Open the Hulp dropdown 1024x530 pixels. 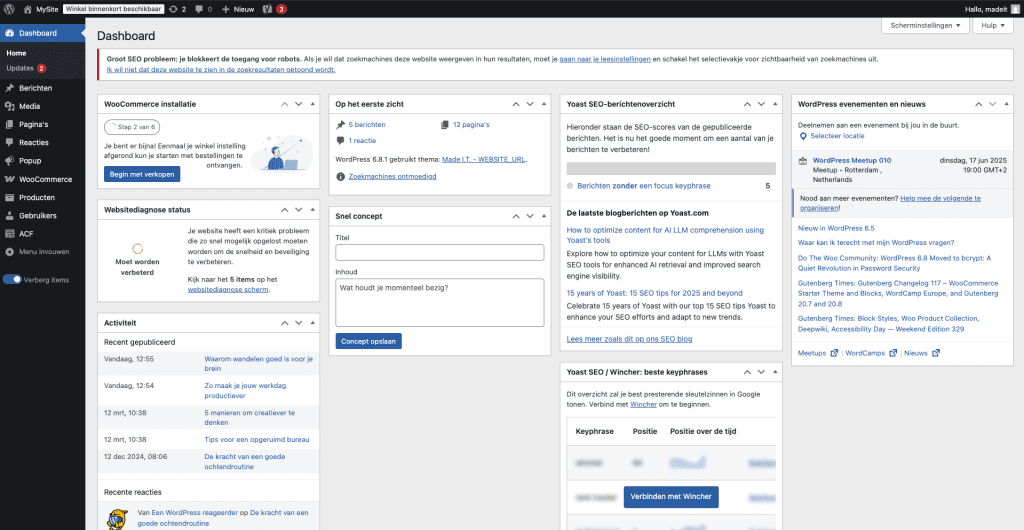[993, 25]
